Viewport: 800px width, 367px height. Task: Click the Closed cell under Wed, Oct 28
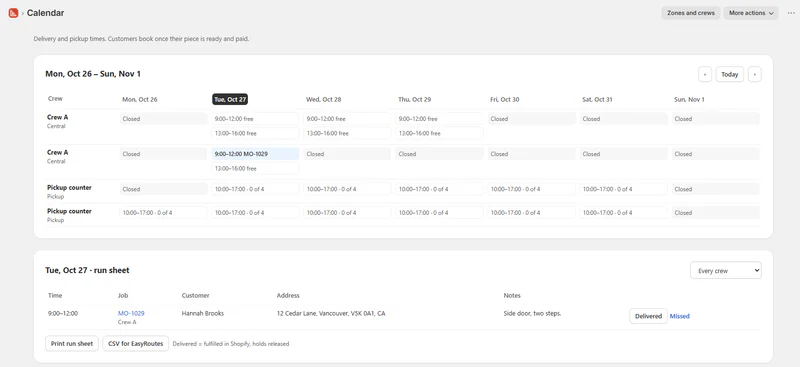[347, 154]
